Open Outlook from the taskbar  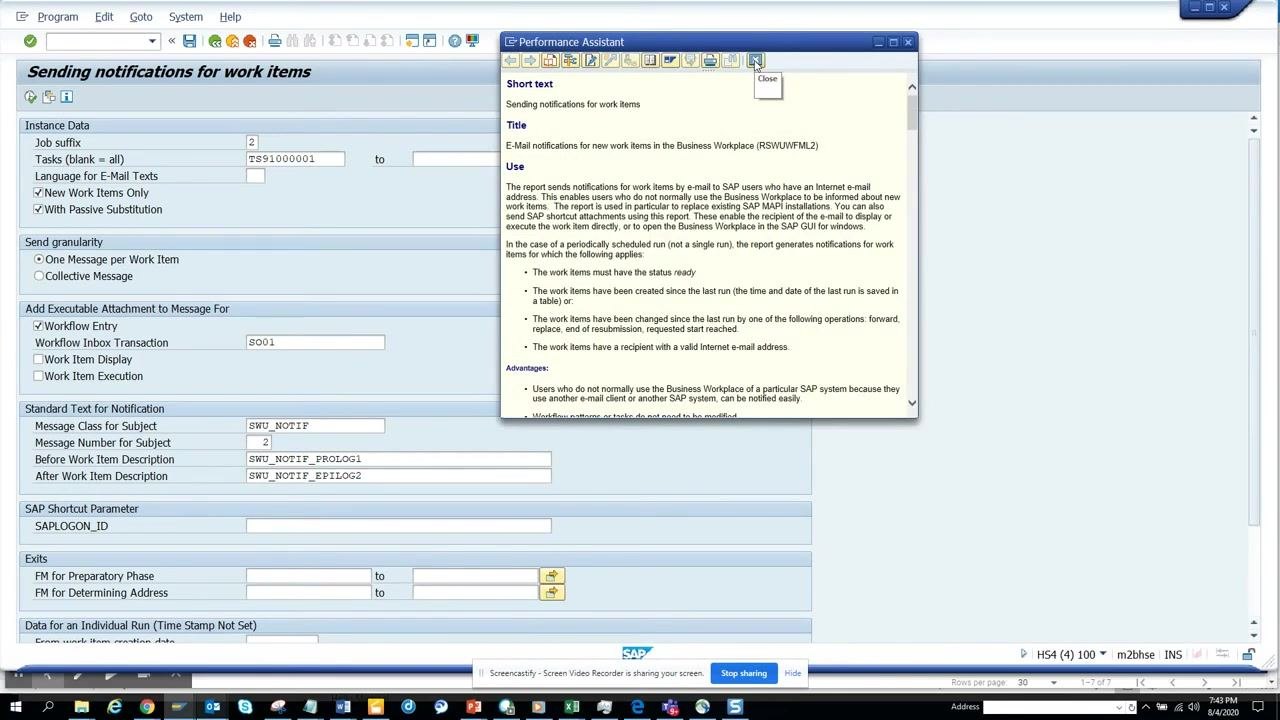212,708
